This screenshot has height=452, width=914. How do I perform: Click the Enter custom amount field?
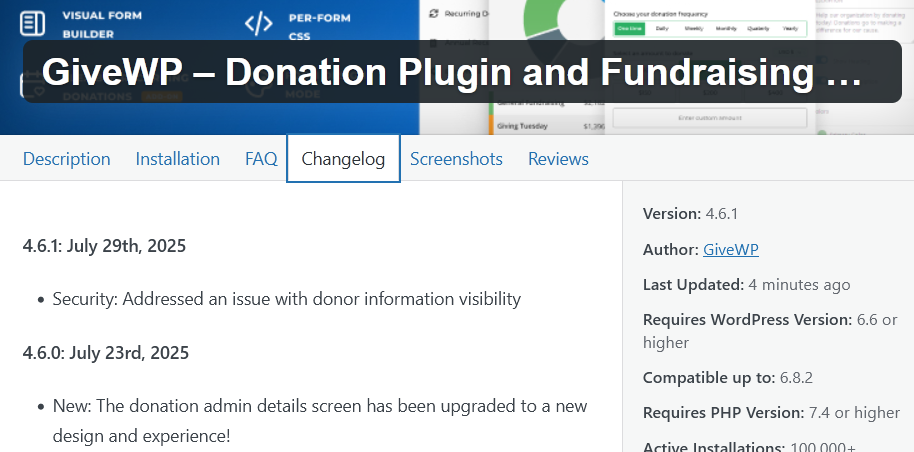point(709,118)
